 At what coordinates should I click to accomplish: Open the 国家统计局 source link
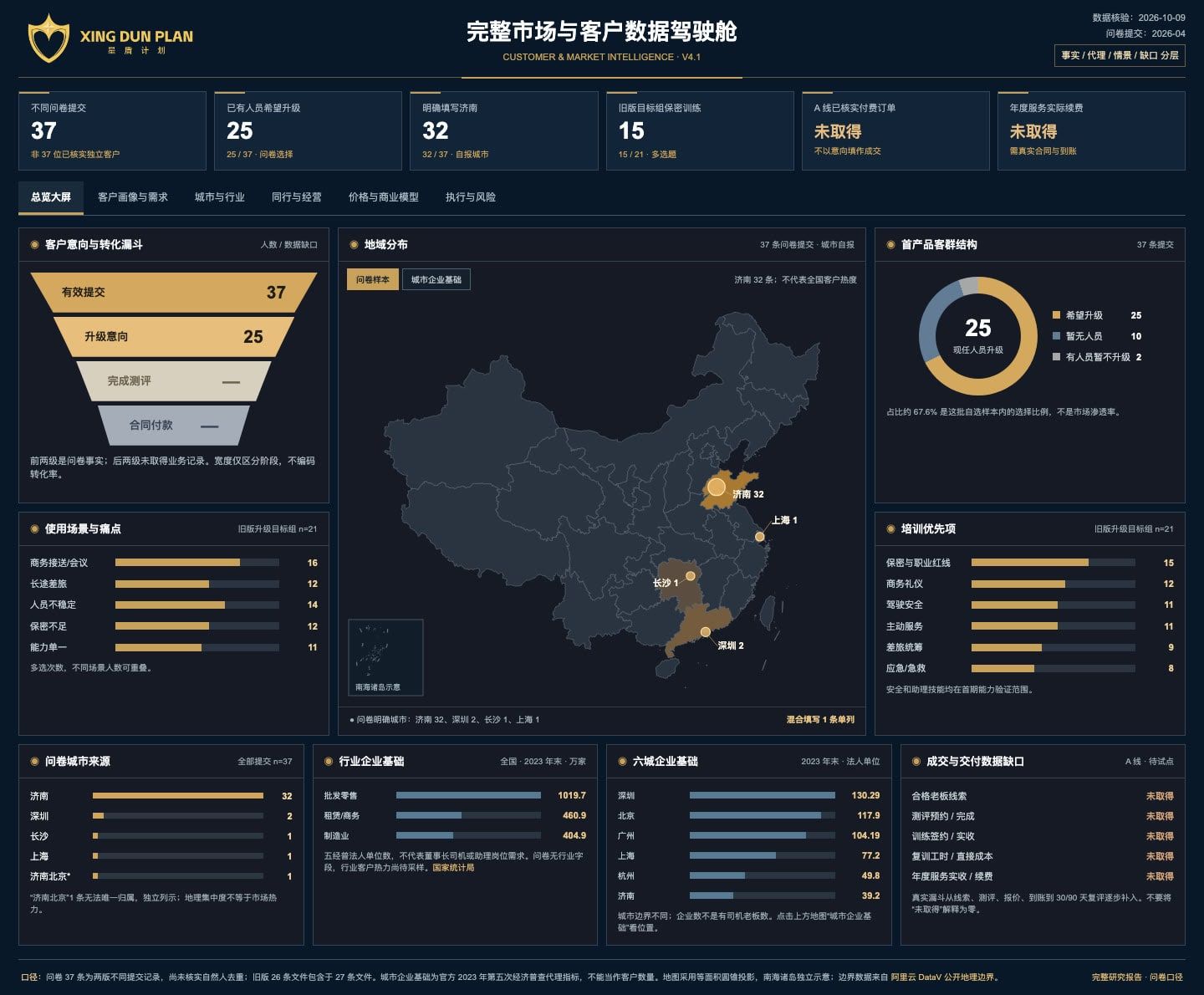click(x=453, y=868)
